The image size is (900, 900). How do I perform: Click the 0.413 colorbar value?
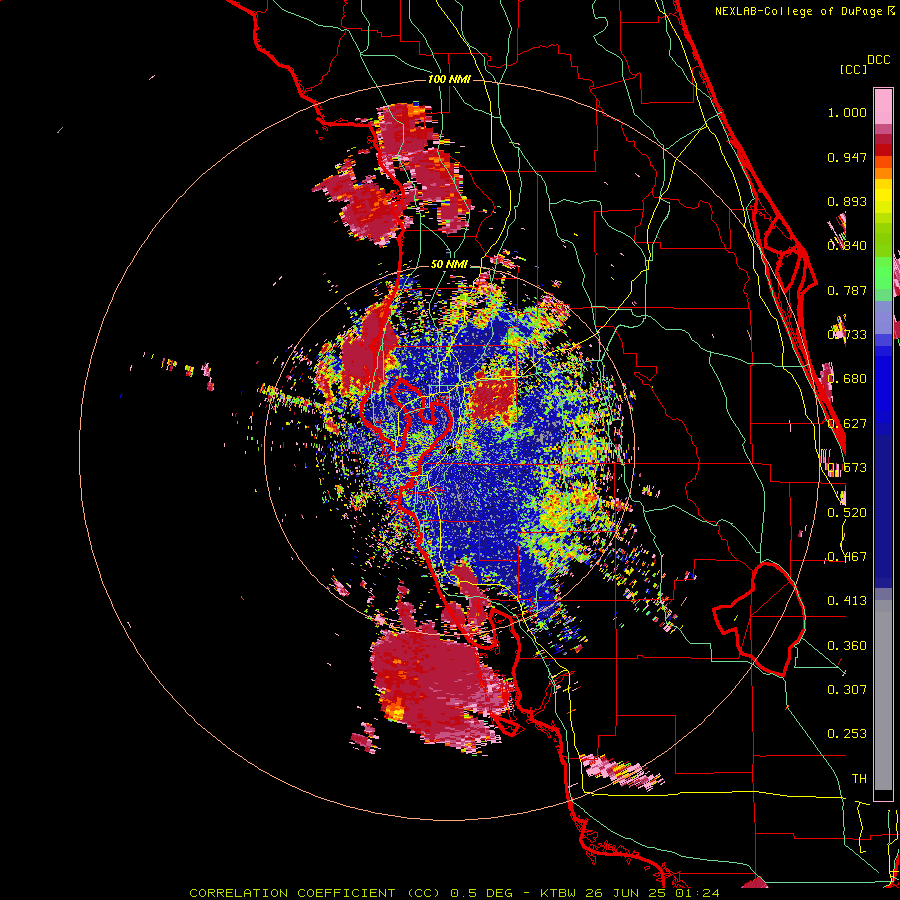pos(847,601)
